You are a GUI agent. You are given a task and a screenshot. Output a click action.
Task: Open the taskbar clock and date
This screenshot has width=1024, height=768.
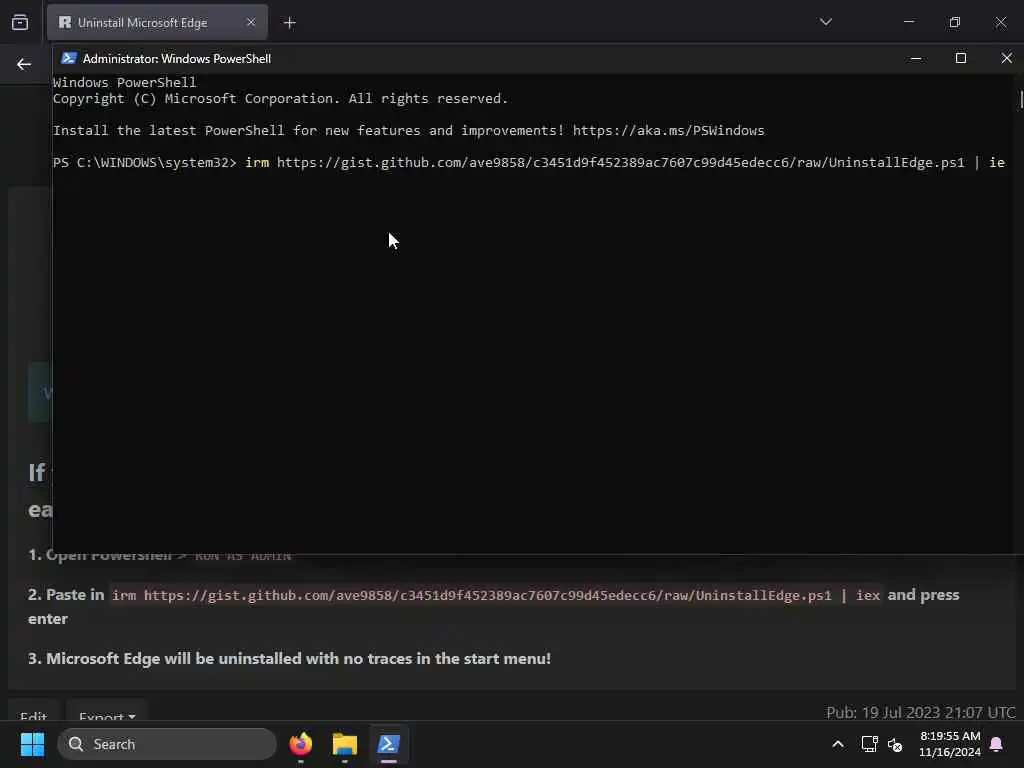pos(950,744)
